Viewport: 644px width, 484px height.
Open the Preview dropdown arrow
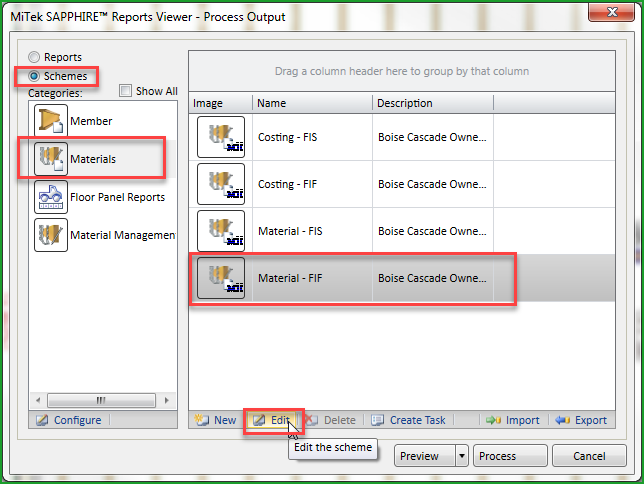click(x=462, y=456)
